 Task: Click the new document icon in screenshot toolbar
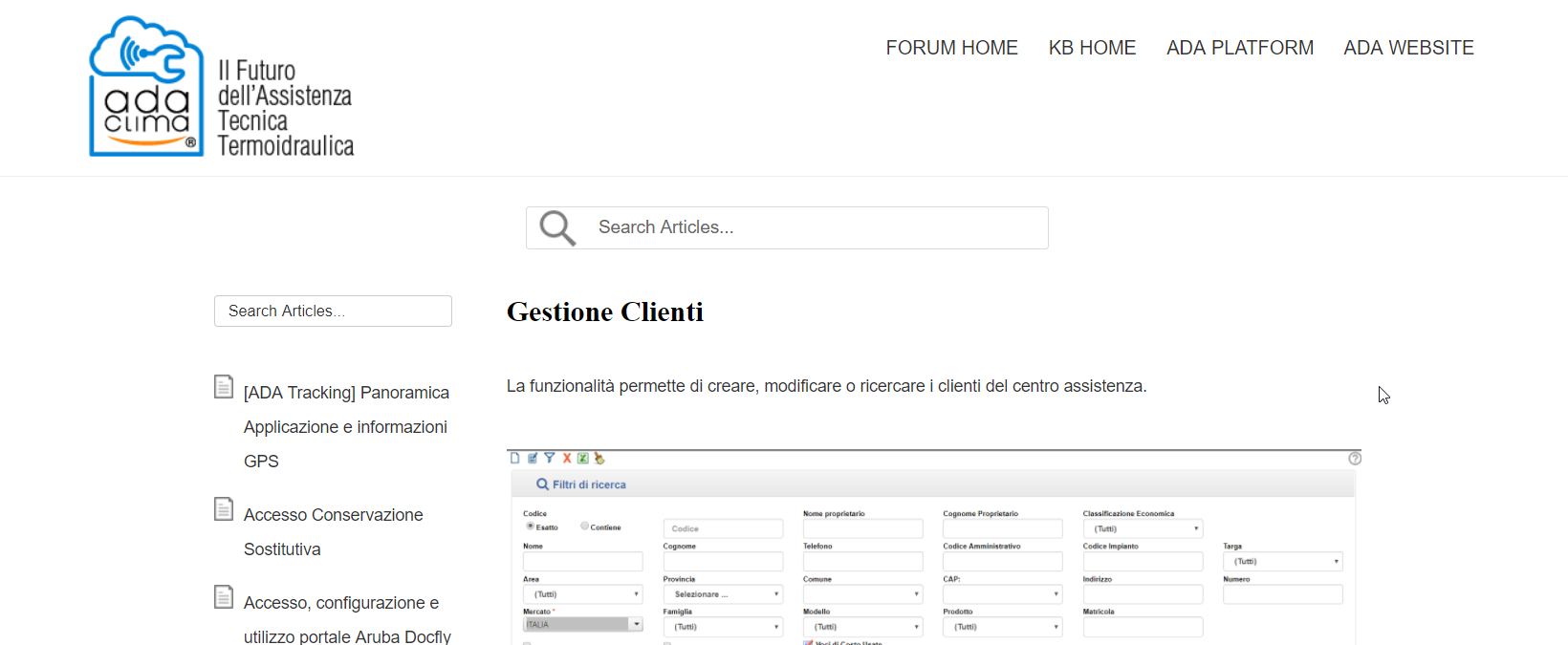(514, 458)
